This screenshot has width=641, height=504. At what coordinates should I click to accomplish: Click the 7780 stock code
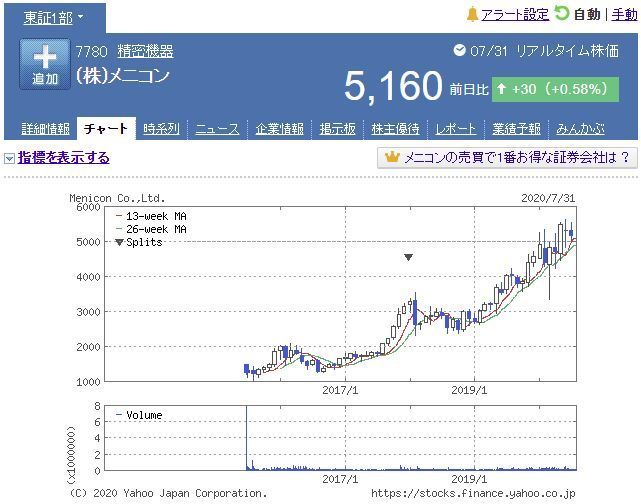[x=92, y=52]
